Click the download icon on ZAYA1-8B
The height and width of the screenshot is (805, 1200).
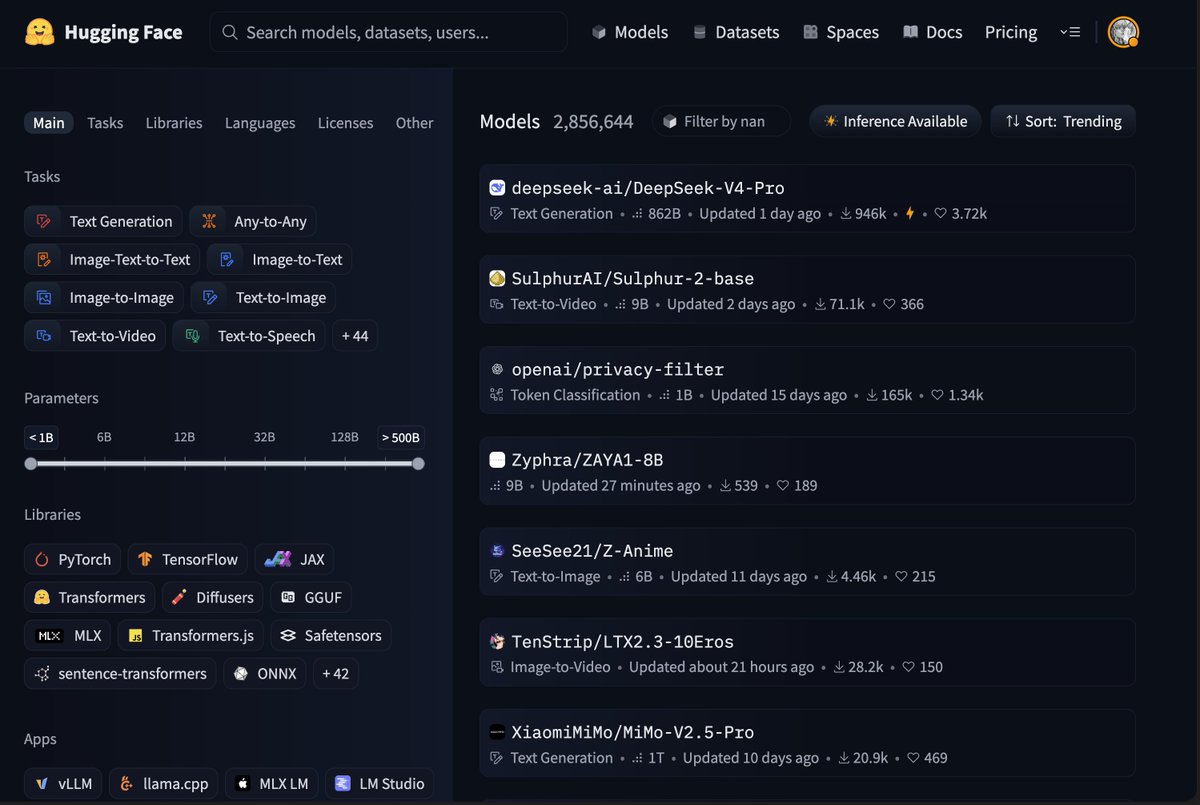pos(724,486)
